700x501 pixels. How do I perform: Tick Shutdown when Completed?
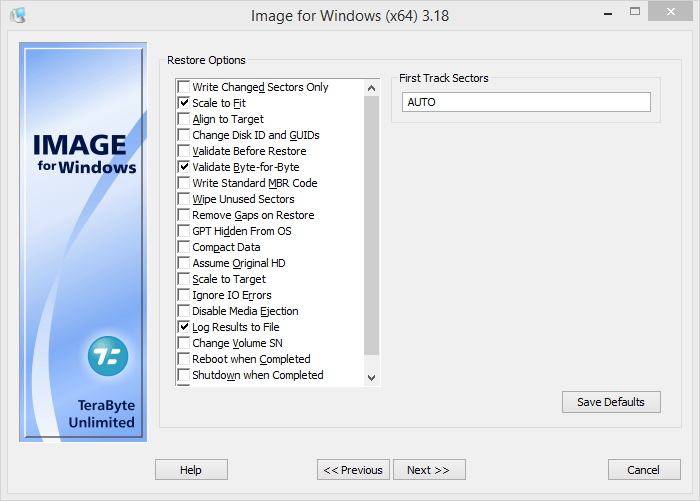(183, 375)
